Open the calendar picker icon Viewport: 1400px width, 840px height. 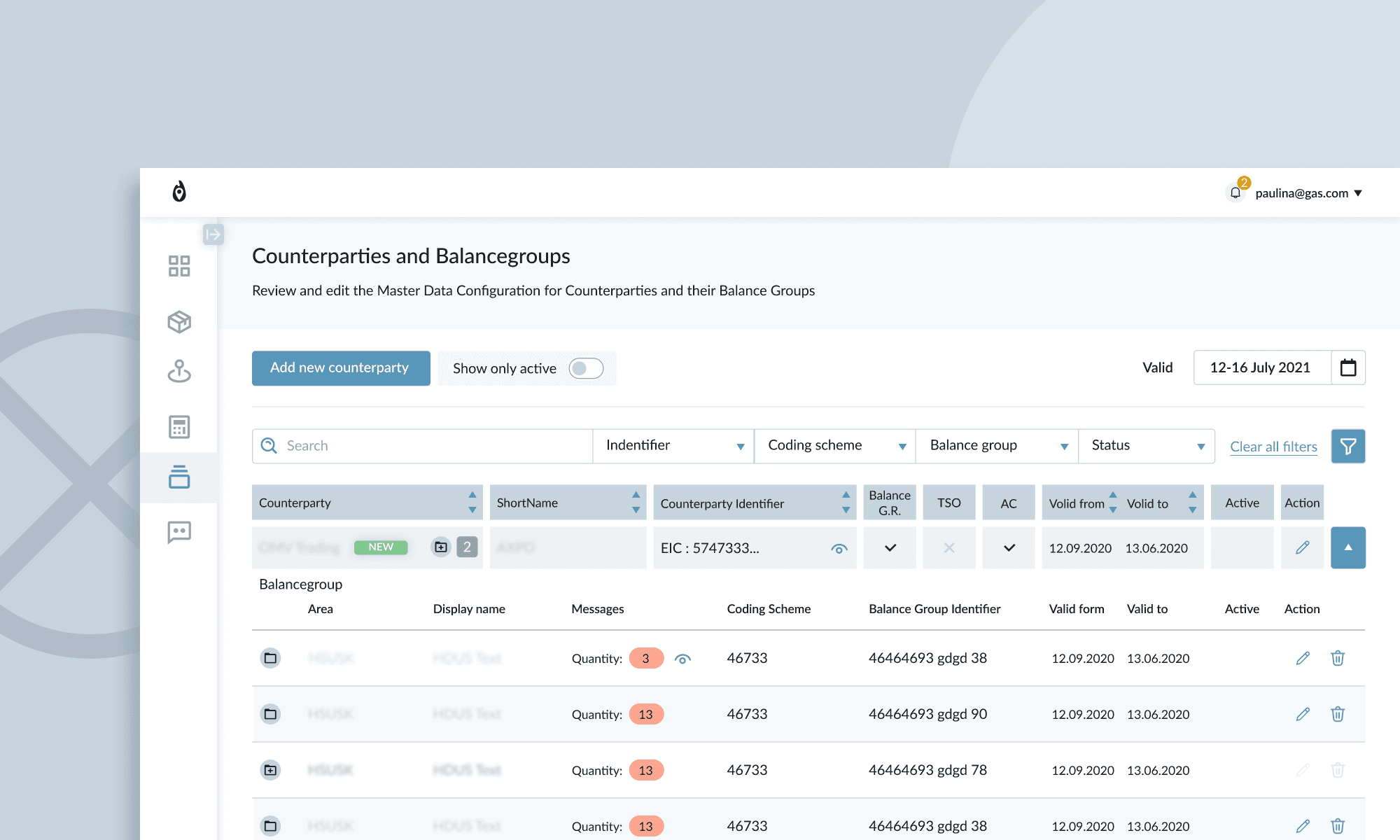click(1348, 367)
